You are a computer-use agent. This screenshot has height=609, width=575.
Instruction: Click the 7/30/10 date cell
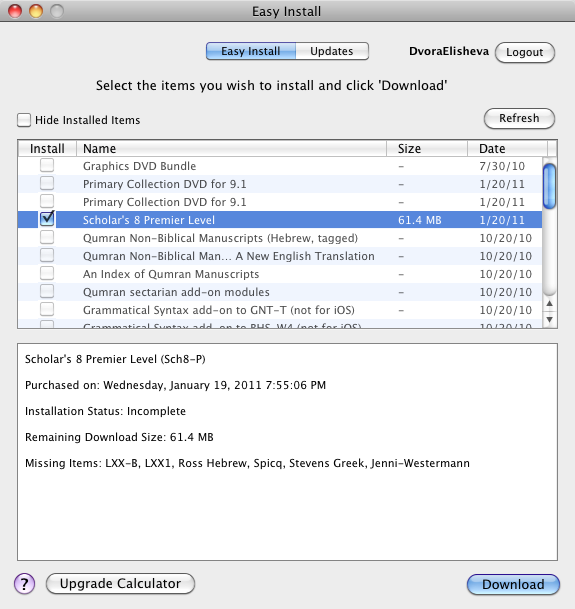click(x=502, y=166)
